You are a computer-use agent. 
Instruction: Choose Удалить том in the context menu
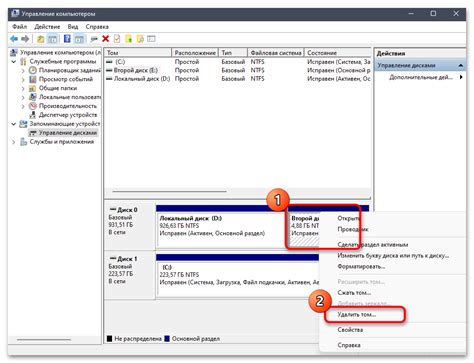tap(357, 314)
